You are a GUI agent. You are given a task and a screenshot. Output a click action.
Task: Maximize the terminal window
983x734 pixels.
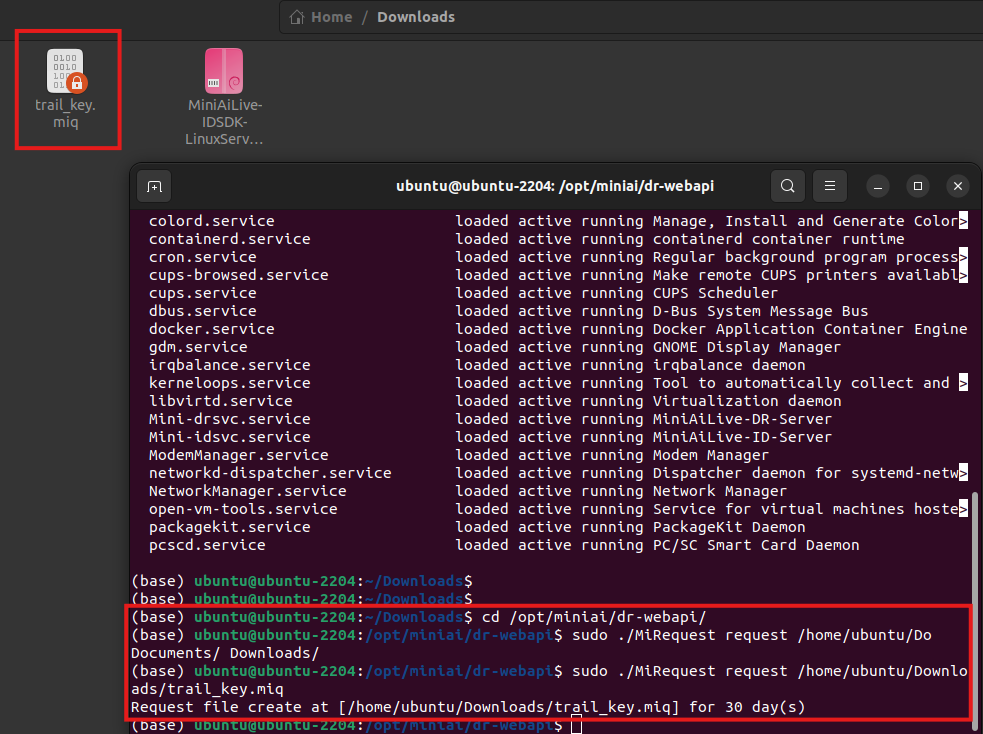click(x=917, y=186)
